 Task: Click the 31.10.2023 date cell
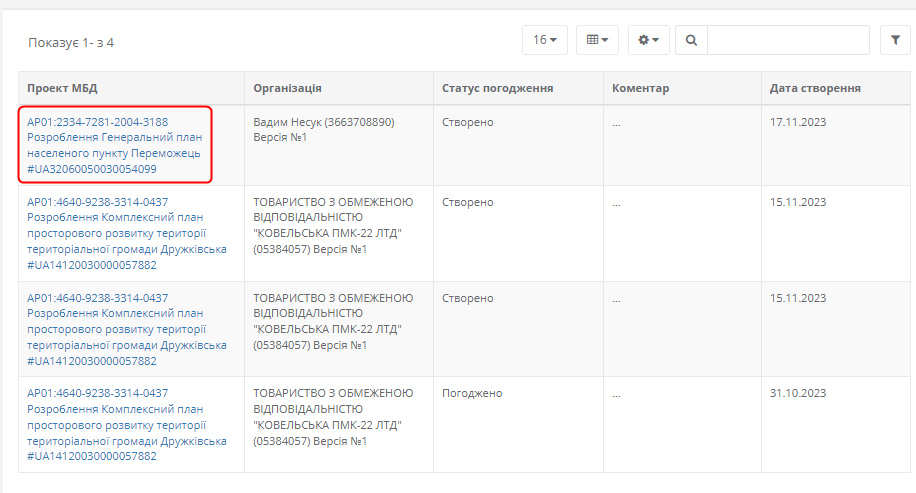(x=798, y=394)
